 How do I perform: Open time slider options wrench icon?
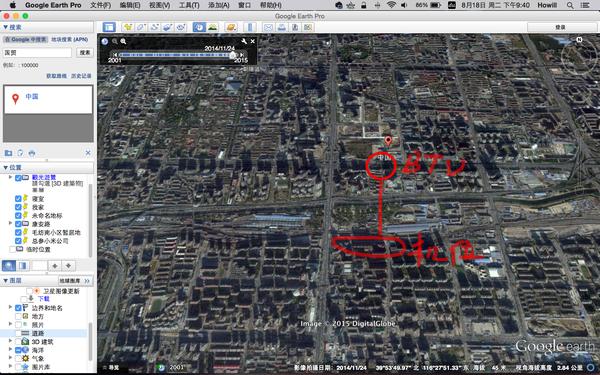pos(244,41)
